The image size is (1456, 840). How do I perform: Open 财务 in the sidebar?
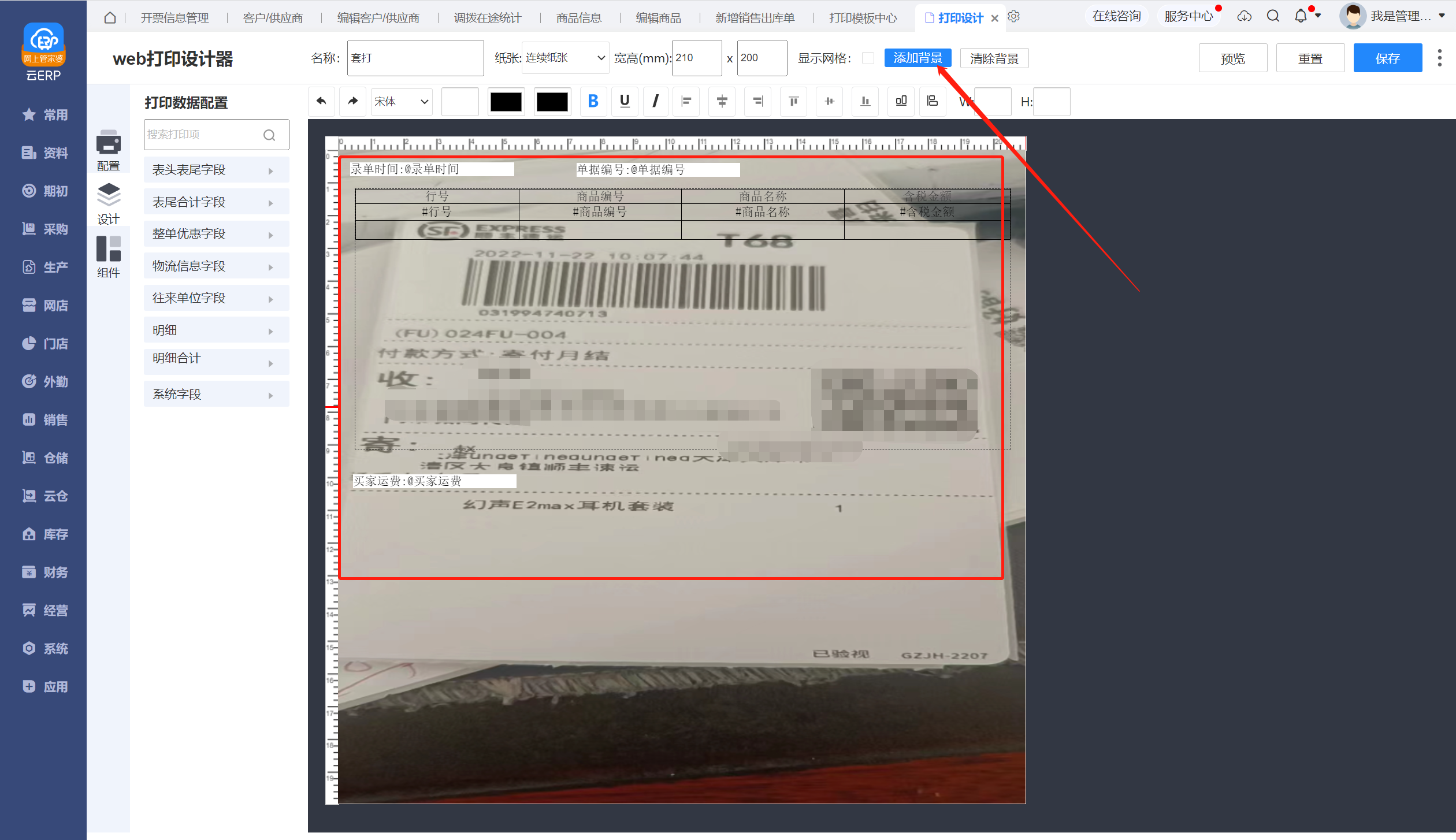tap(45, 573)
